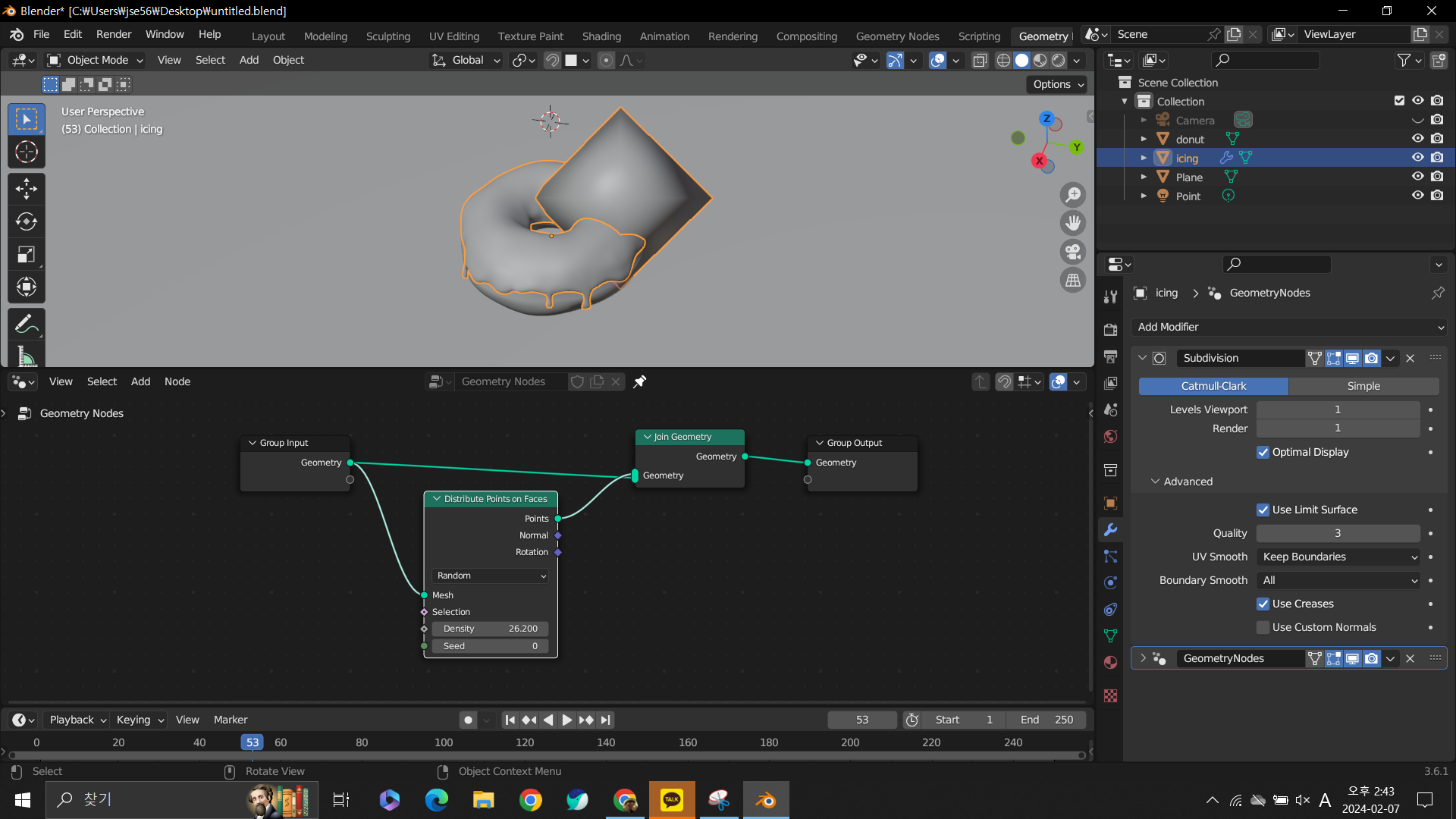Activate the Scale tool

27,254
